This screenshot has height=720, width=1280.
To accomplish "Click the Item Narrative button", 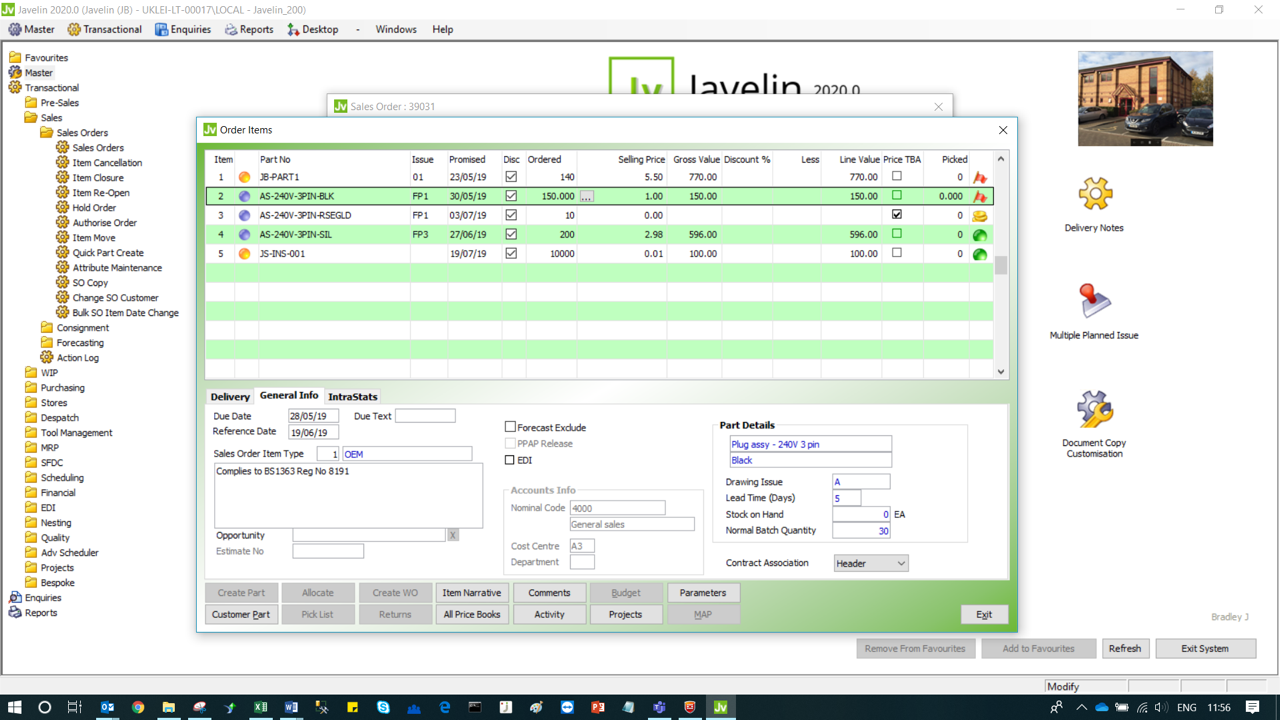I will pyautogui.click(x=472, y=593).
